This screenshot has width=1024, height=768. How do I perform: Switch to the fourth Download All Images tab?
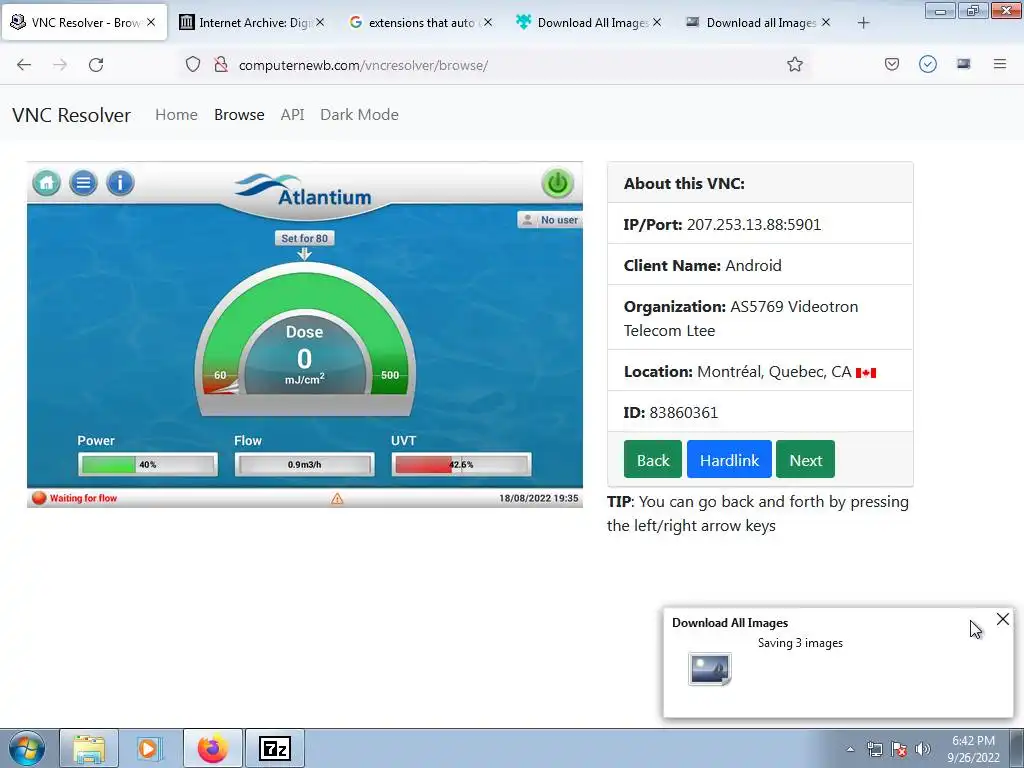(590, 23)
